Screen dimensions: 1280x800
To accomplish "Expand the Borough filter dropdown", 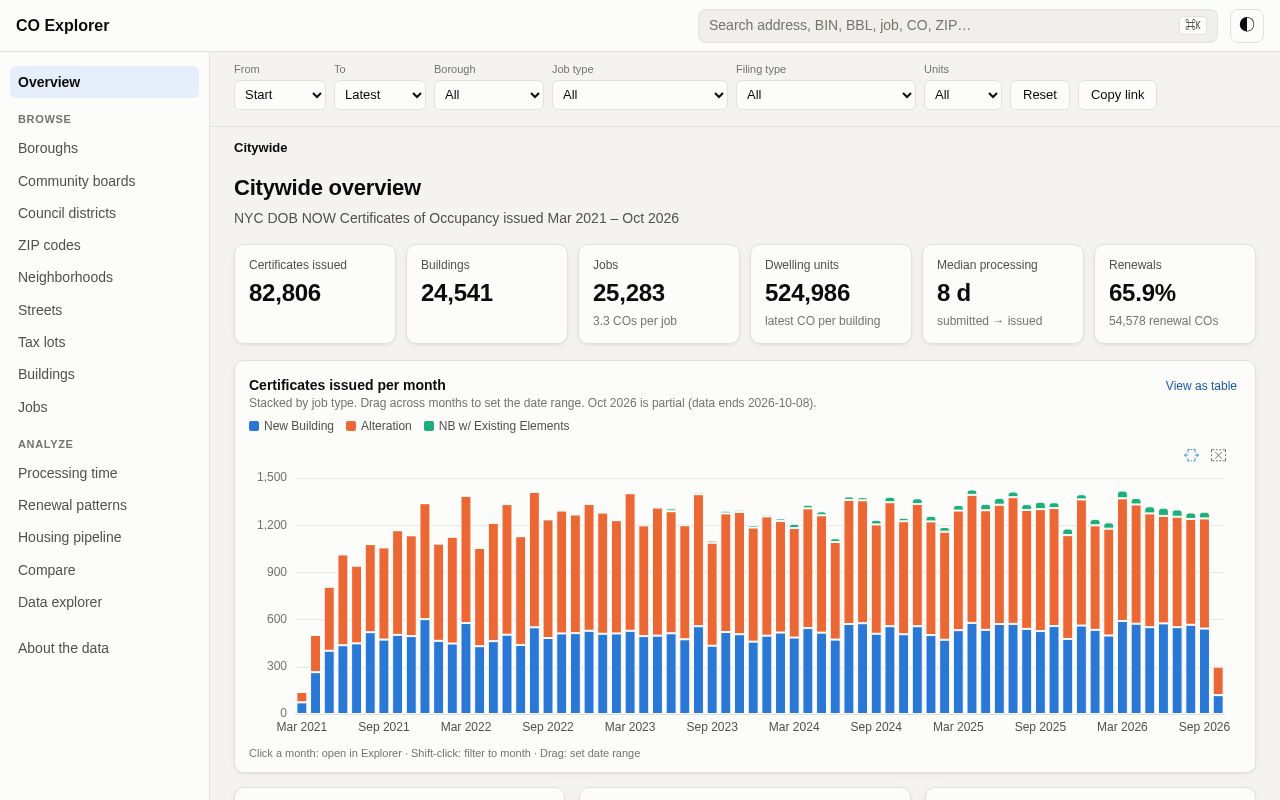I will point(489,95).
